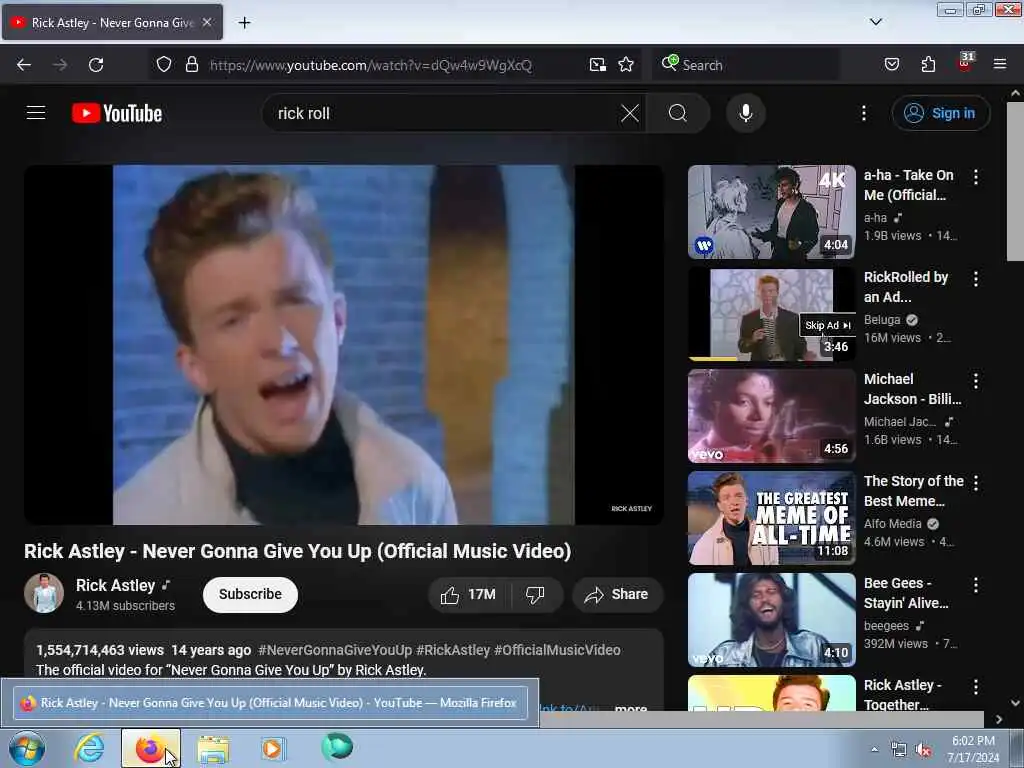Click the vertical page scrollbar thumb
The height and width of the screenshot is (768, 1024).
[x=1015, y=182]
